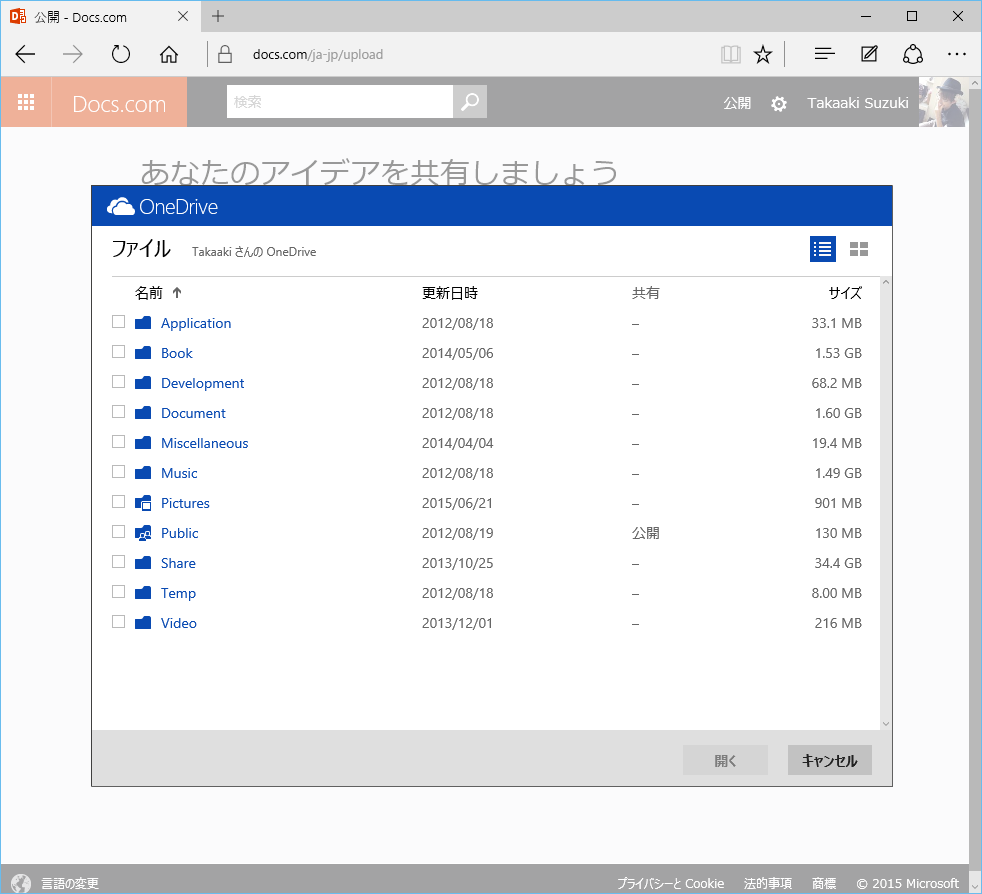Open プライバシーと Cookie footer link

coord(670,883)
